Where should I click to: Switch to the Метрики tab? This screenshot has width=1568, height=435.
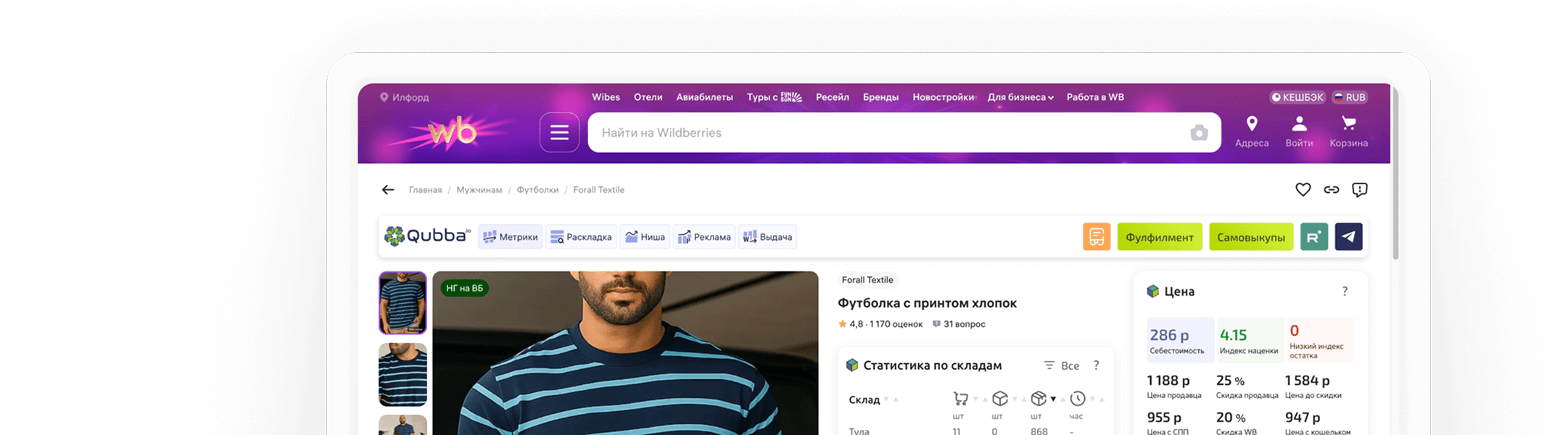(510, 237)
